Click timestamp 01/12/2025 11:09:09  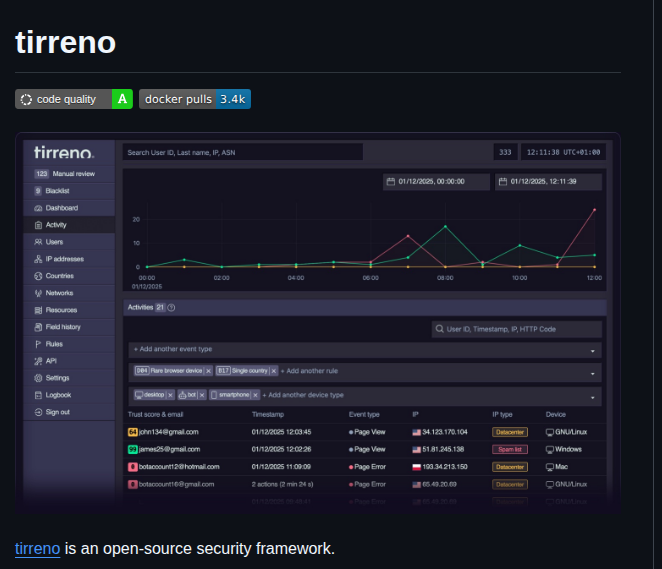coord(281,467)
